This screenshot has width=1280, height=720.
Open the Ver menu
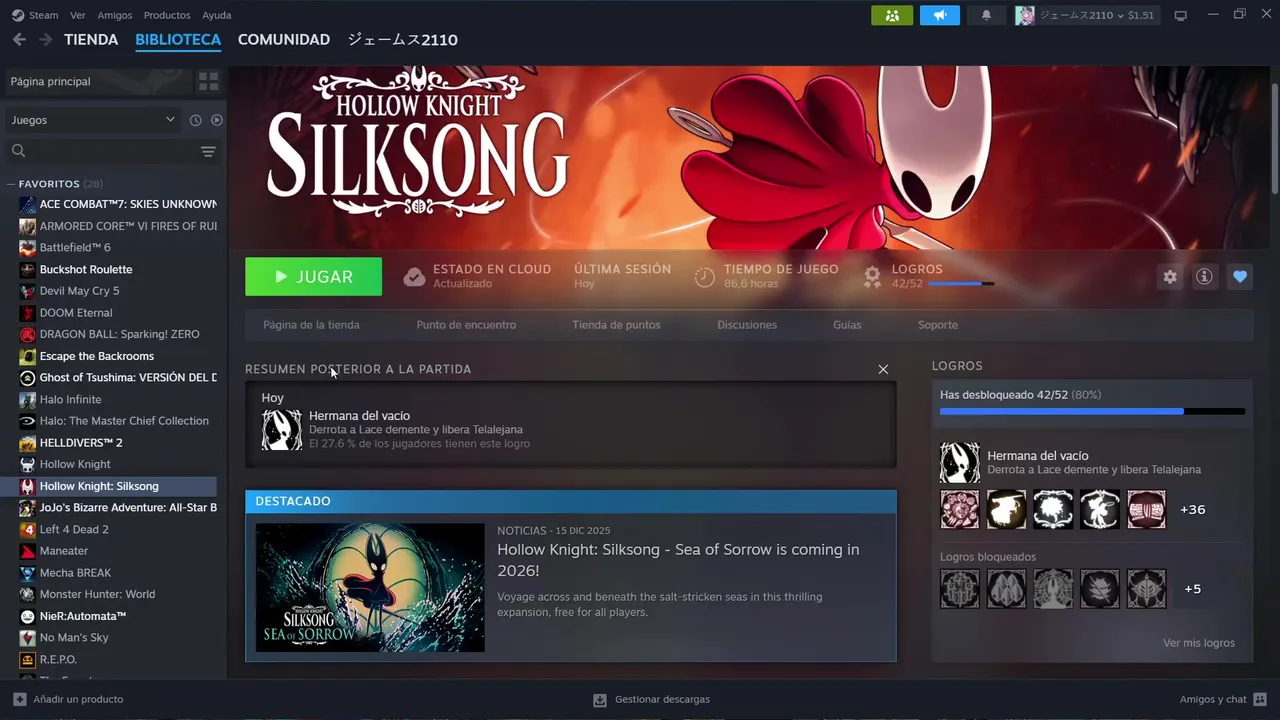[78, 15]
